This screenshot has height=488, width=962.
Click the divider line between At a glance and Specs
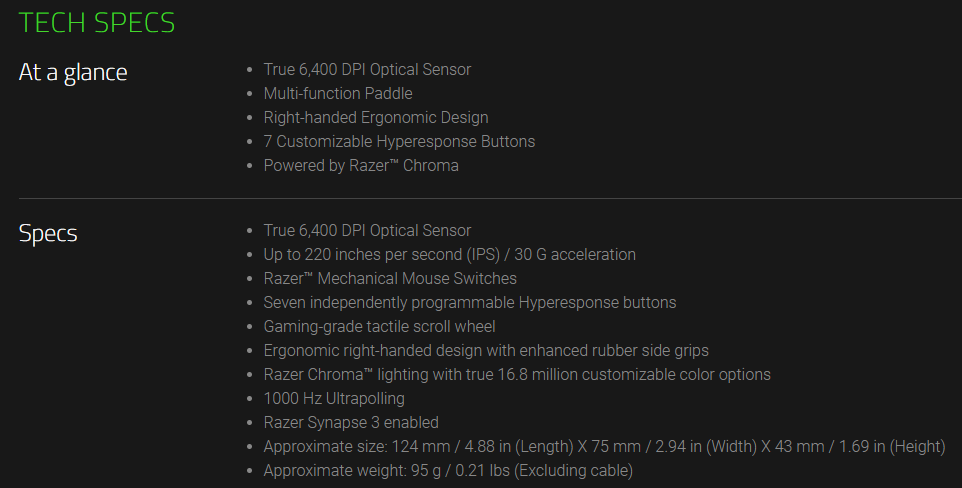point(490,198)
